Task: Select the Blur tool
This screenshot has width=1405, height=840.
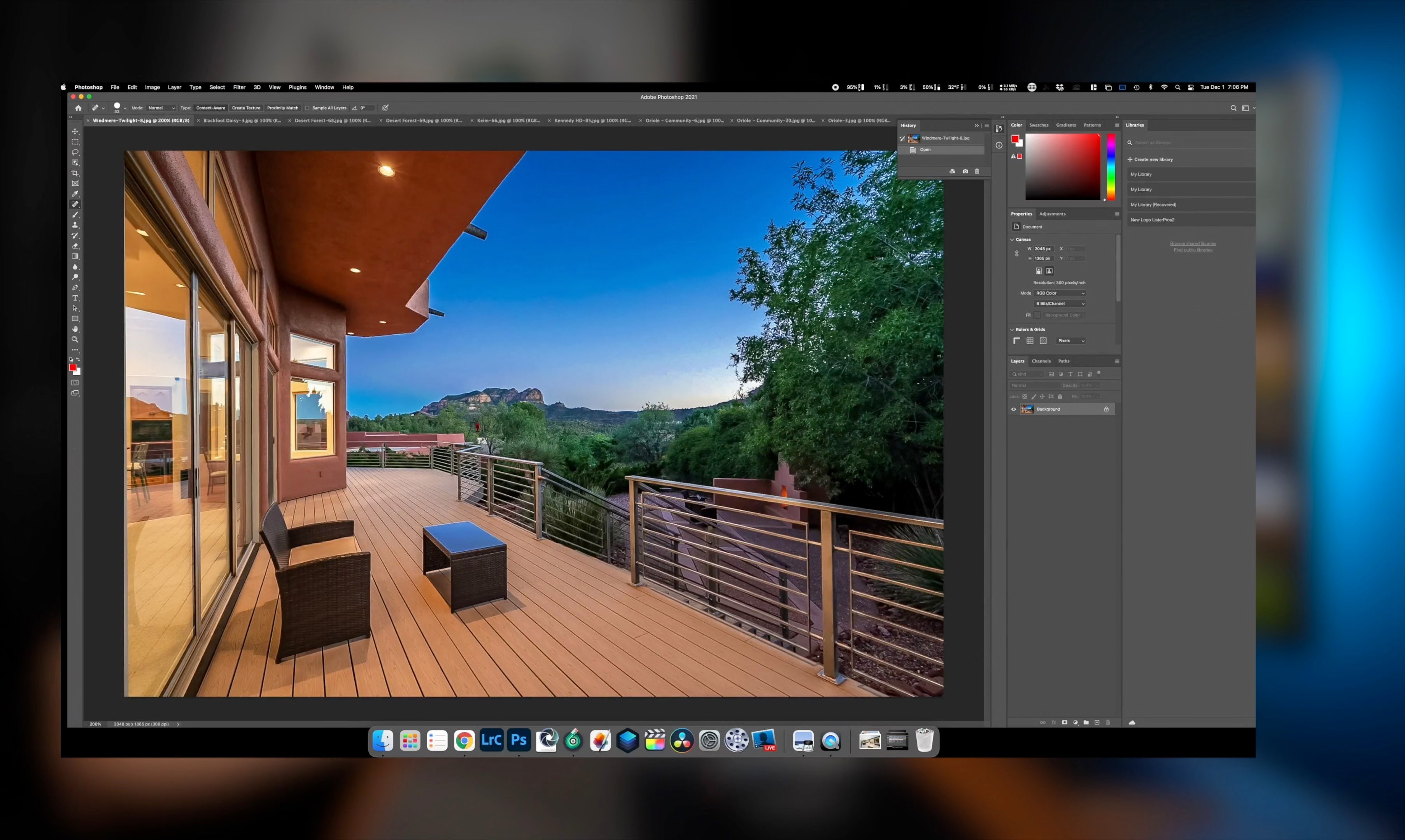Action: (75, 267)
